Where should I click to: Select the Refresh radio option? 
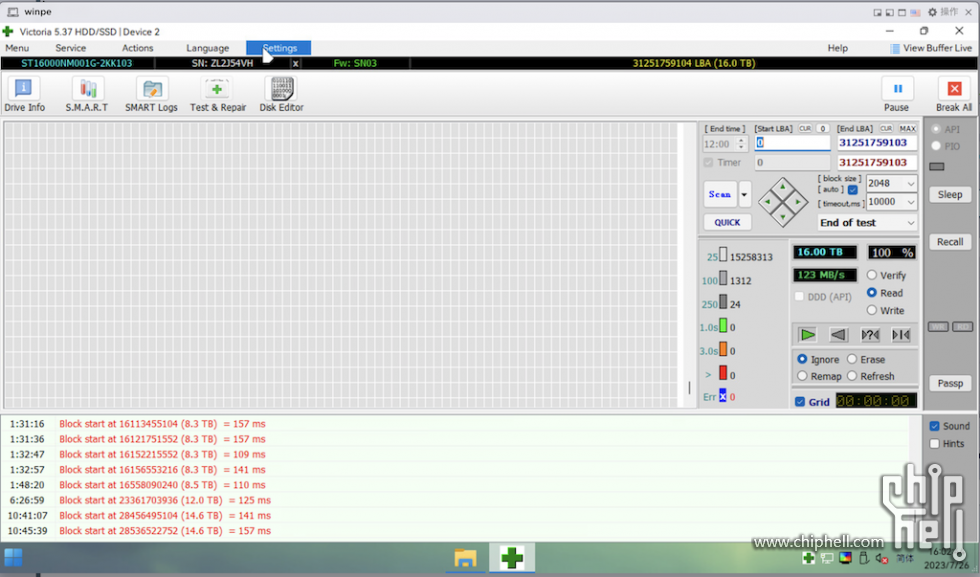coord(852,376)
